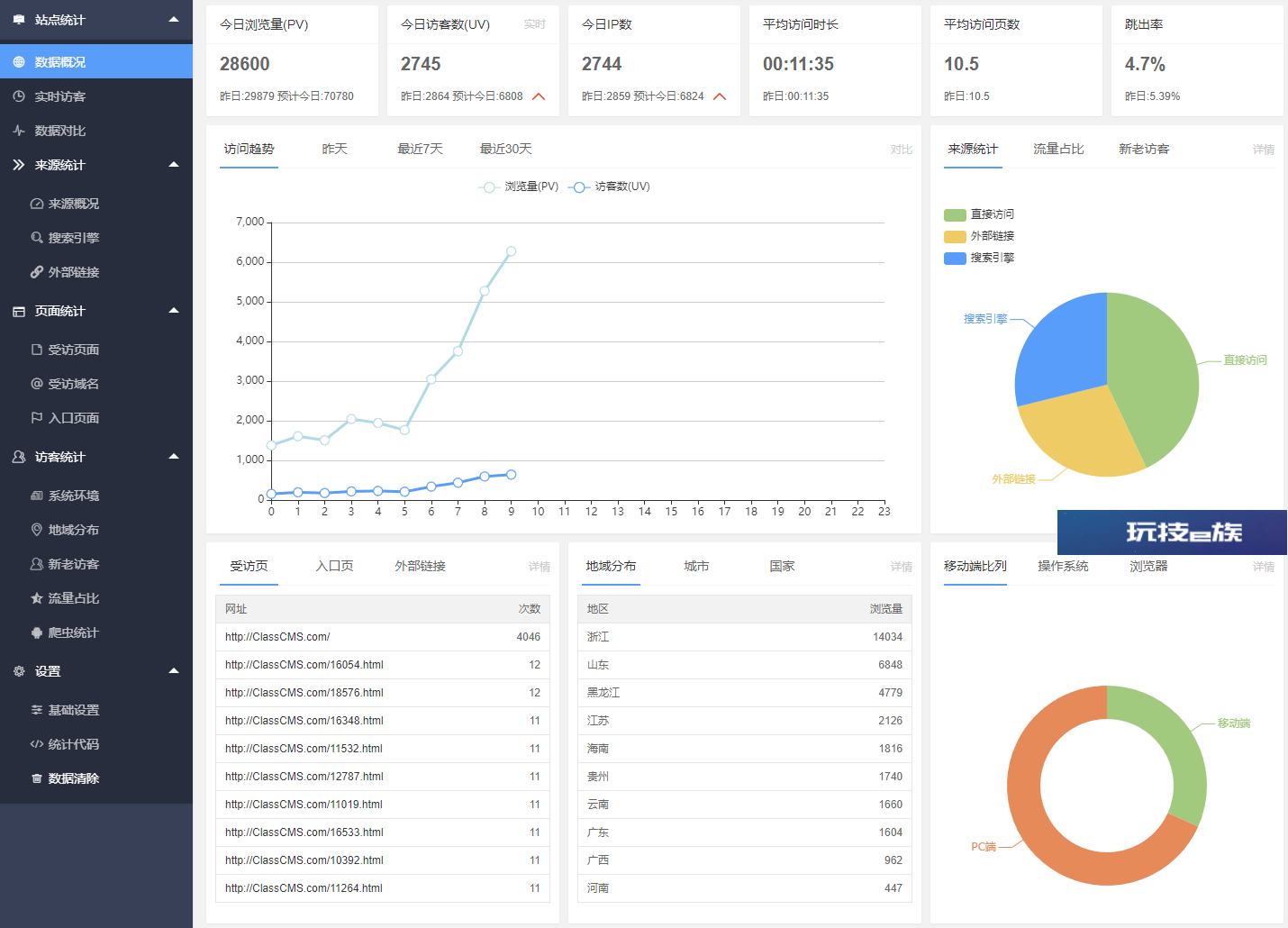Image resolution: width=1288 pixels, height=928 pixels.
Task: Click the sliders icon beside 基础设置
Action: click(37, 710)
